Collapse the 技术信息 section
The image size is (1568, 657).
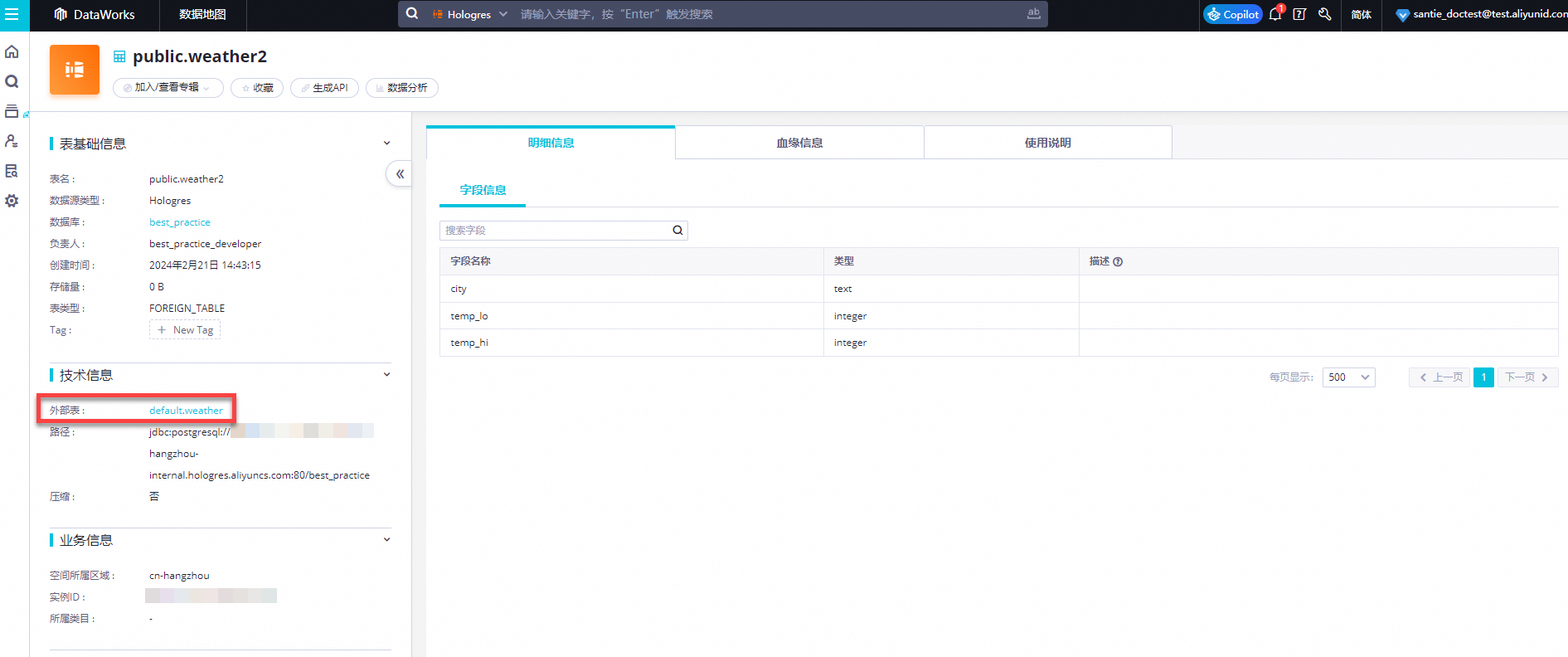coord(386,375)
